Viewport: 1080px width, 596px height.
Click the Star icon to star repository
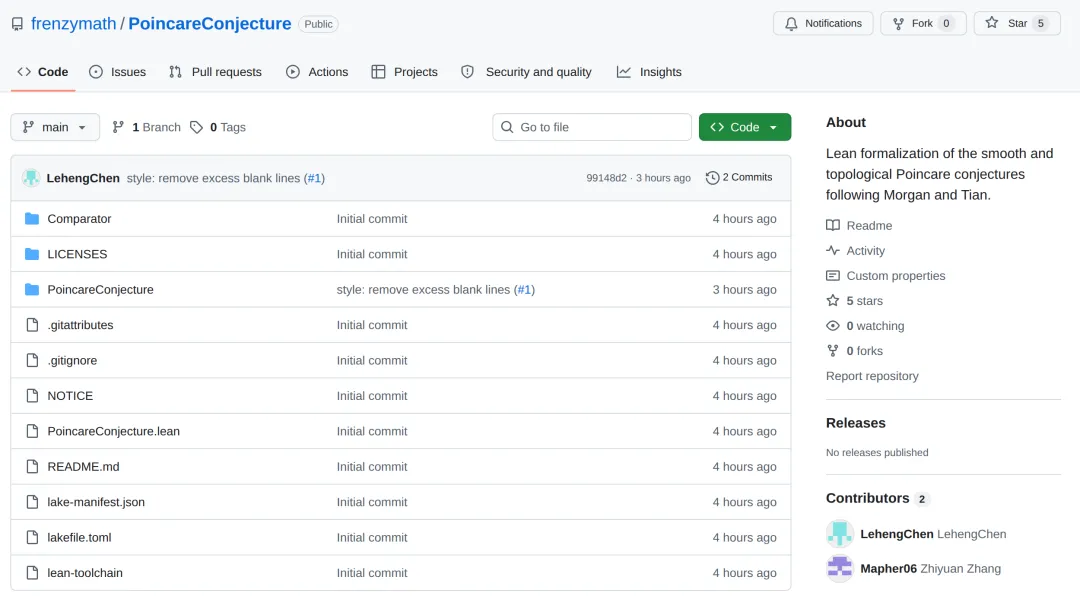992,23
